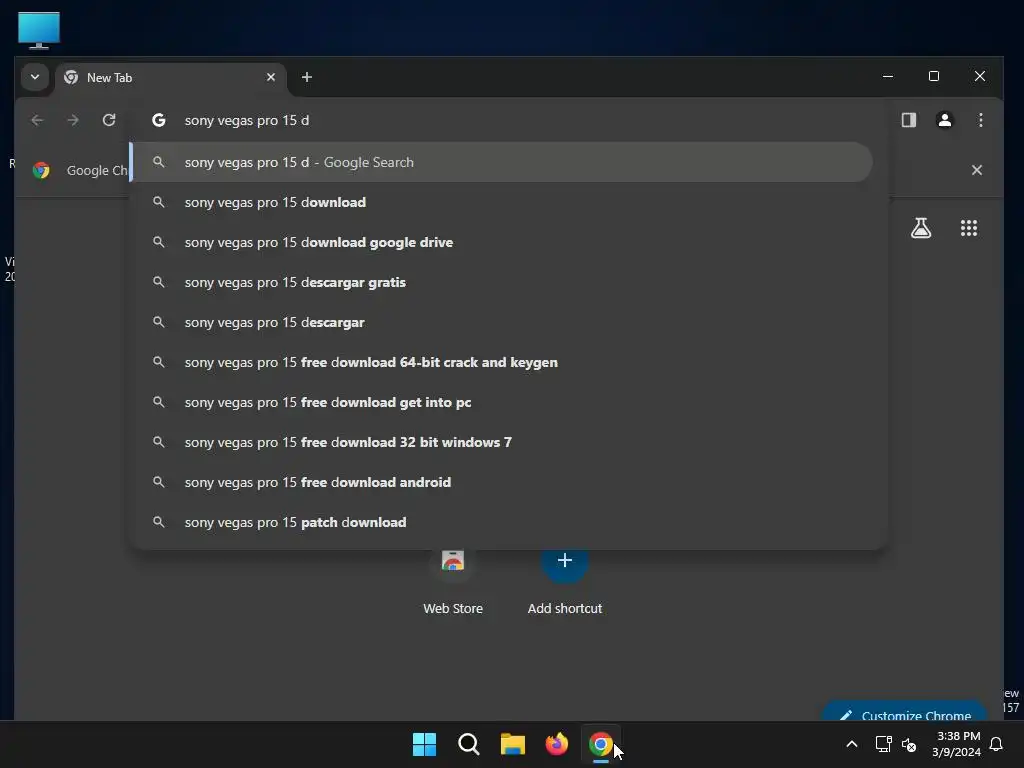The width and height of the screenshot is (1024, 768).
Task: Click the Add shortcut button
Action: click(x=565, y=583)
